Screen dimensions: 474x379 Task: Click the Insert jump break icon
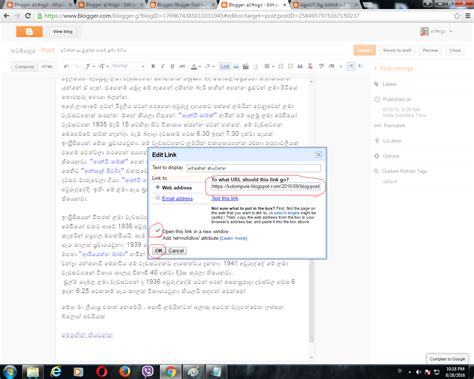[x=256, y=67]
